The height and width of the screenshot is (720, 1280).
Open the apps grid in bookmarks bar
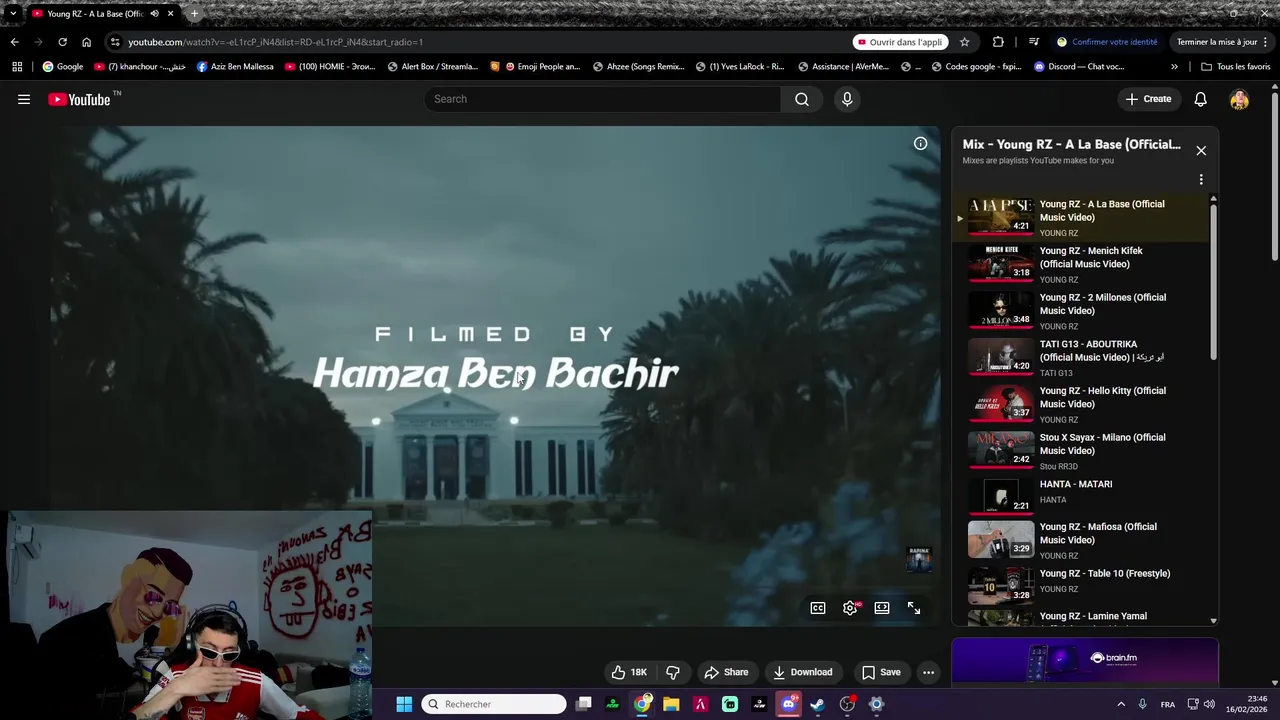coord(17,67)
